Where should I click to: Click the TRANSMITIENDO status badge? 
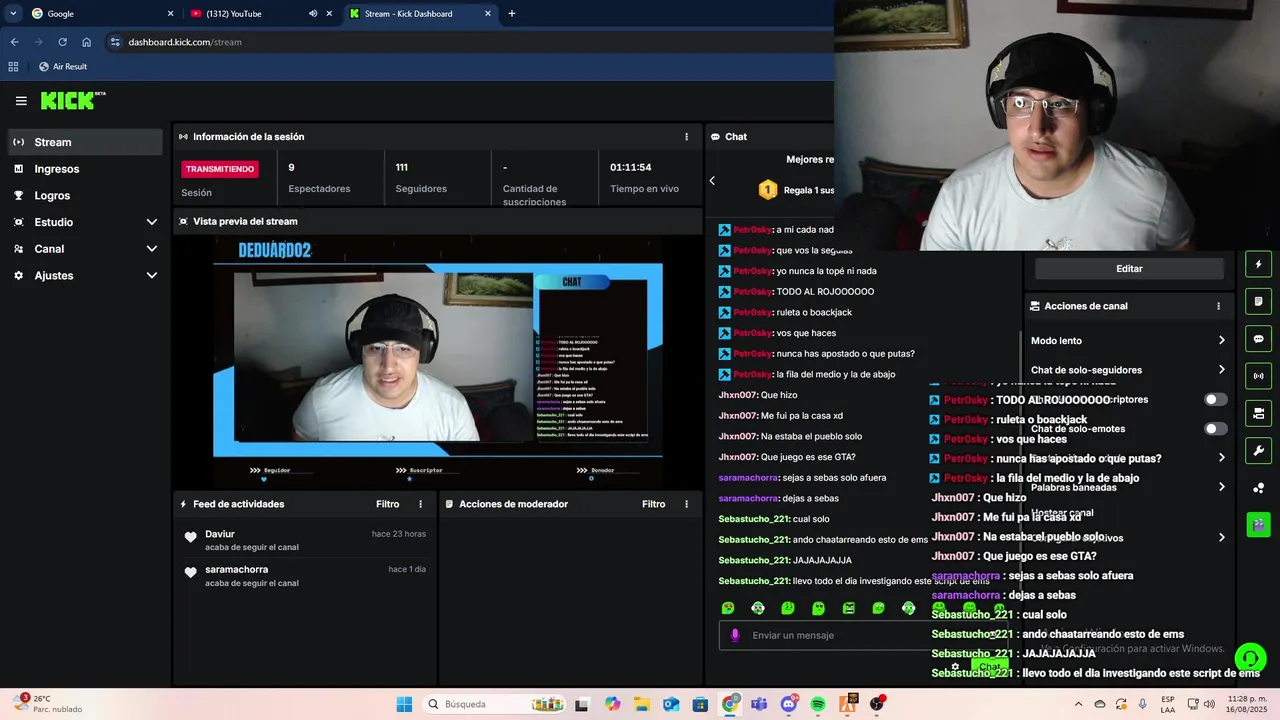220,169
